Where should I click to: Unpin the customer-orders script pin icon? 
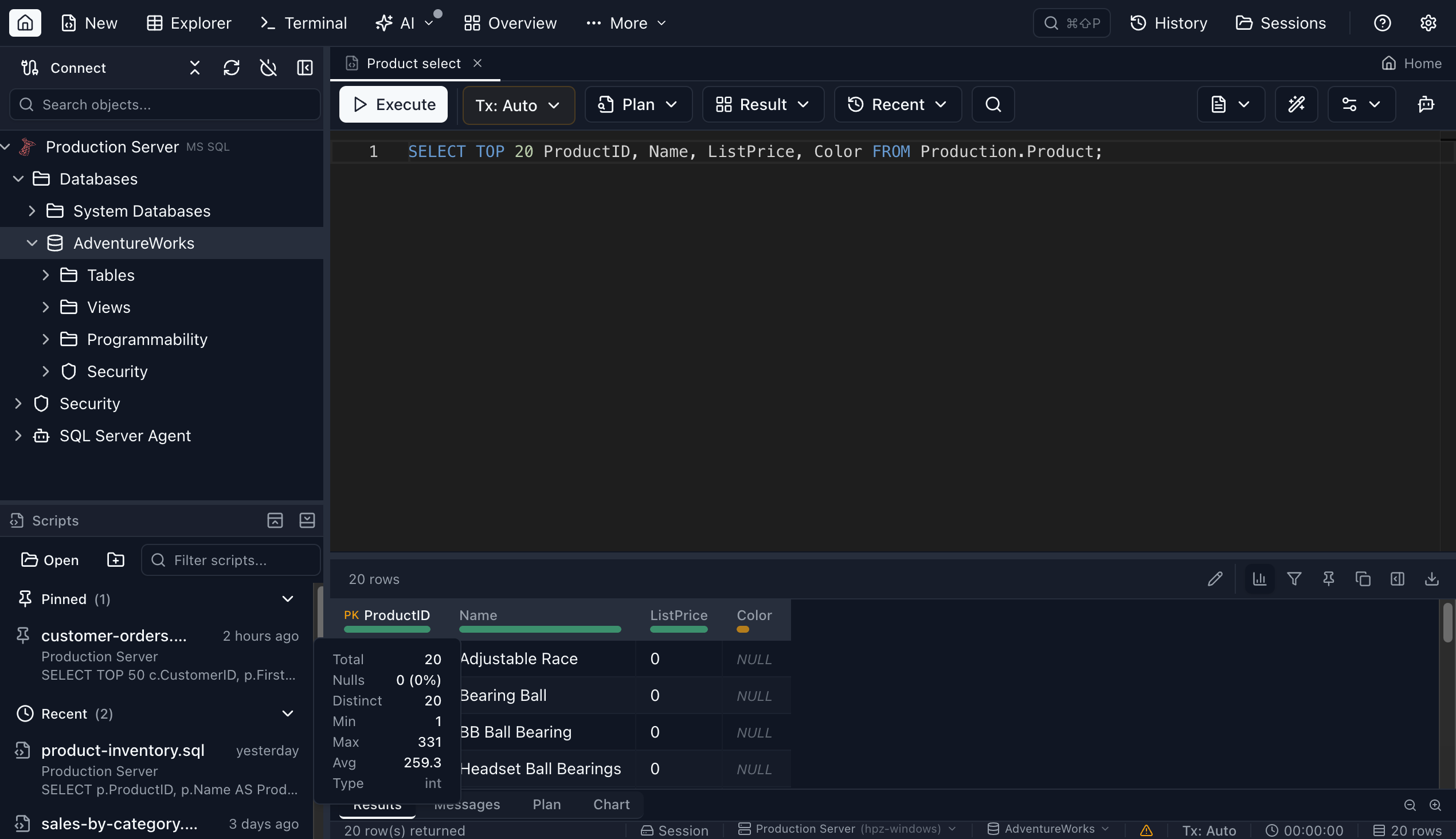pos(23,635)
